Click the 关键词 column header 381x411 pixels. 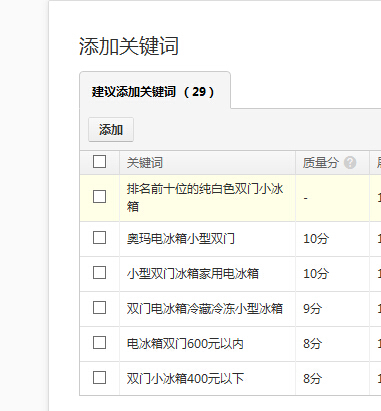coord(145,163)
